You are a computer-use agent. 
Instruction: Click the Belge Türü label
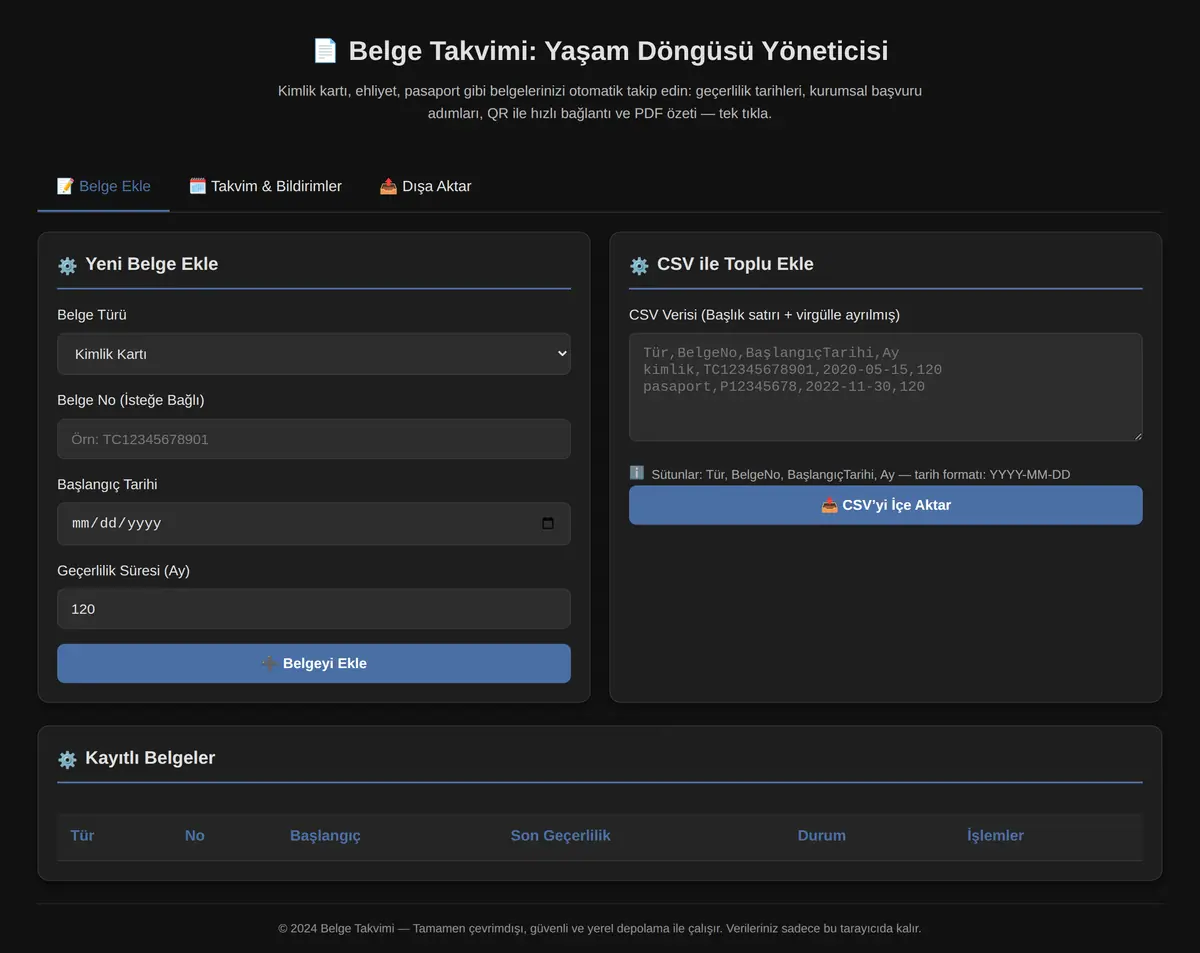tap(92, 315)
